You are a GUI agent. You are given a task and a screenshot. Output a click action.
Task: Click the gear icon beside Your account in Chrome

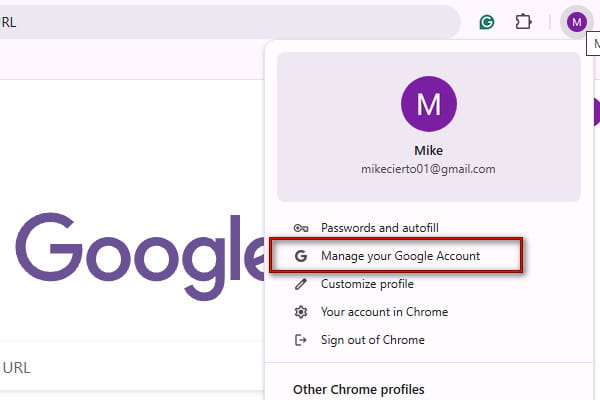[301, 312]
